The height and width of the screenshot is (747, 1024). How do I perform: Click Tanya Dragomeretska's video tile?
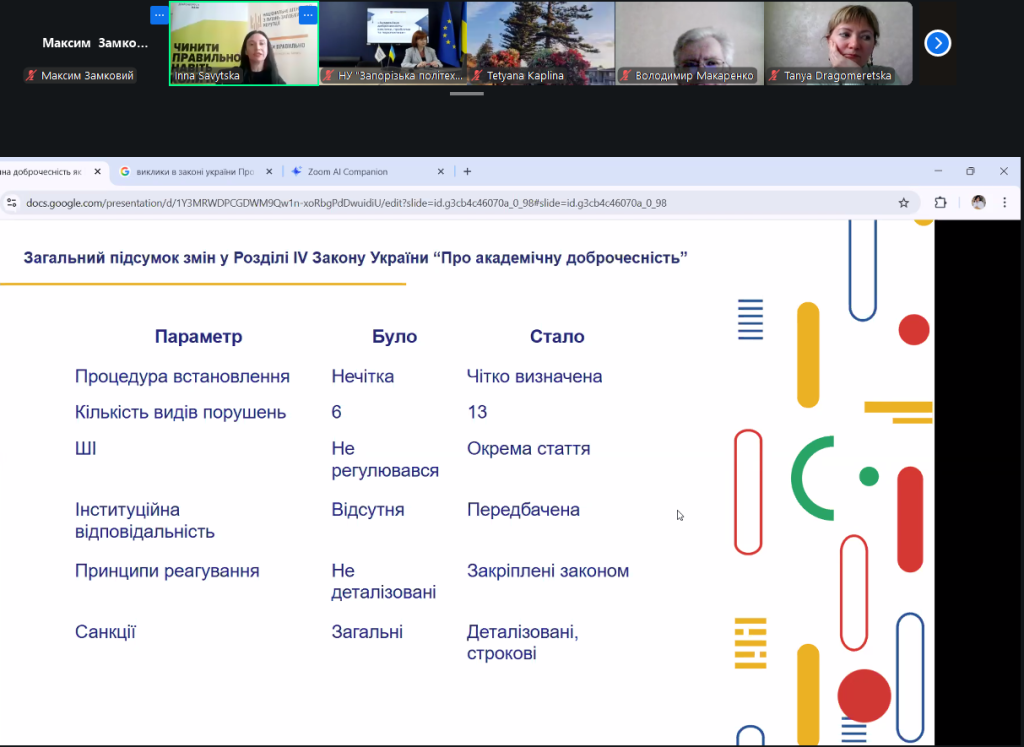838,43
